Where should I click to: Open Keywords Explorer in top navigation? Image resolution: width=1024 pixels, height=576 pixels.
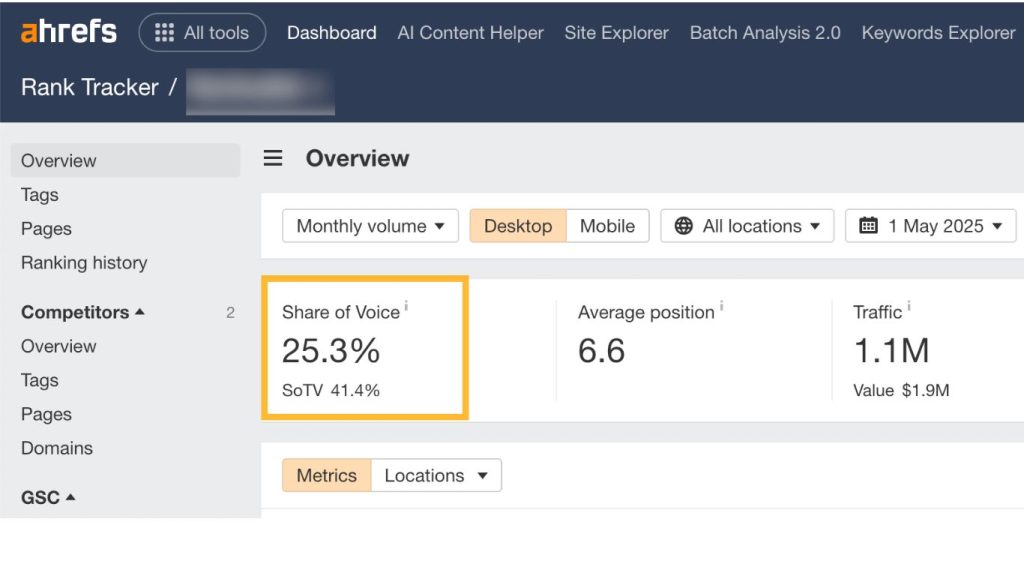(x=938, y=33)
